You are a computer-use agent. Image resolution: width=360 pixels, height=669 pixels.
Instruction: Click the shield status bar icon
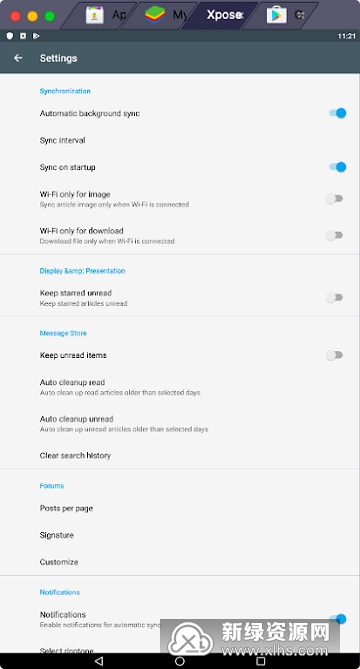10,36
